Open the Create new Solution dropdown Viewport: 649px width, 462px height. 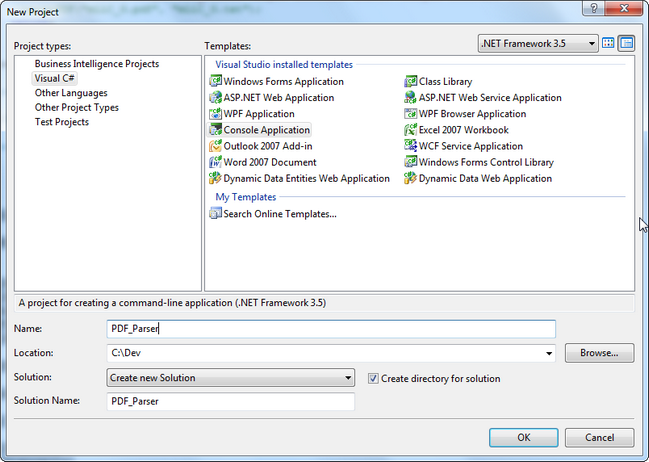coord(231,378)
